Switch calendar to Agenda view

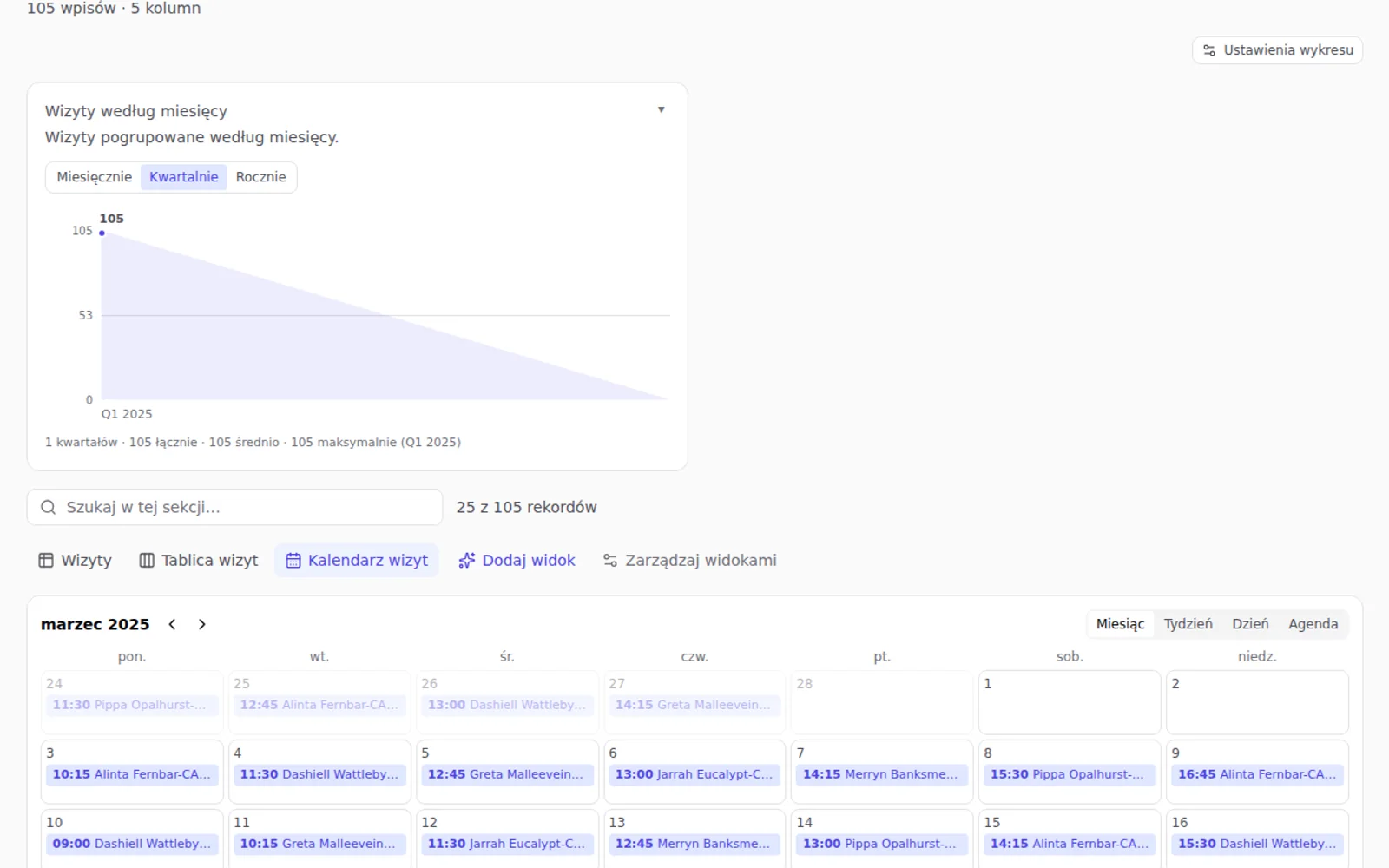1313,624
